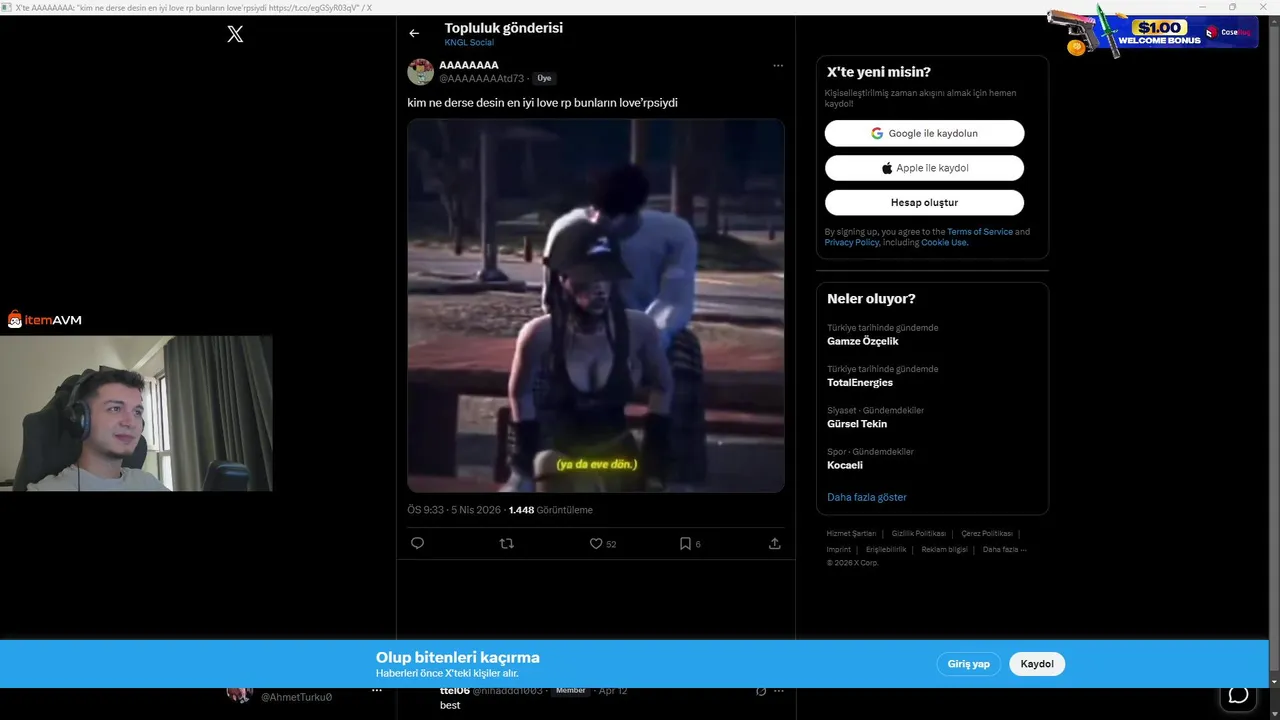Click the 'X'te yeni misin?' heading
This screenshot has width=1280, height=720.
click(x=879, y=72)
